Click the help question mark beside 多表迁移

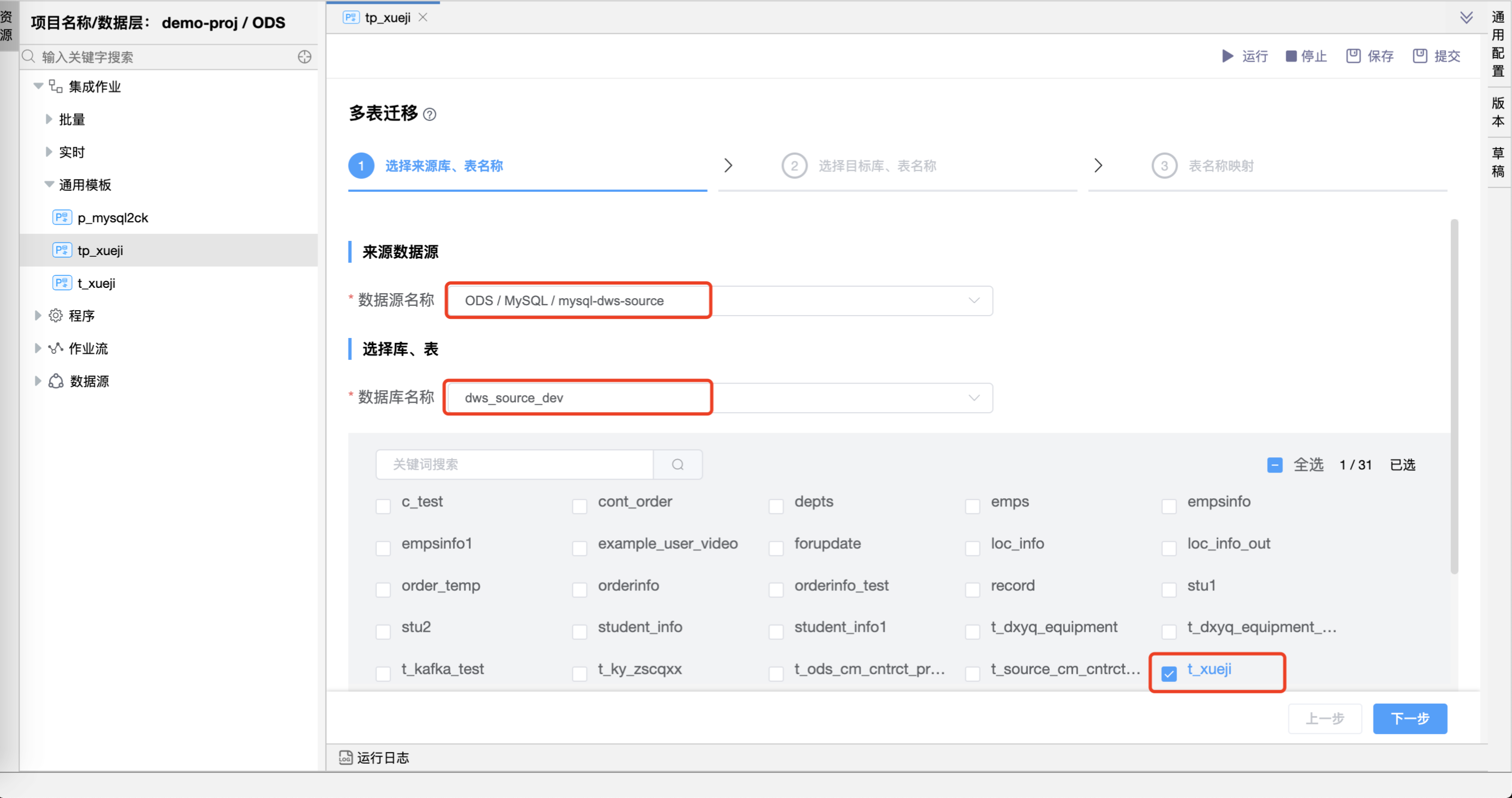pyautogui.click(x=430, y=114)
